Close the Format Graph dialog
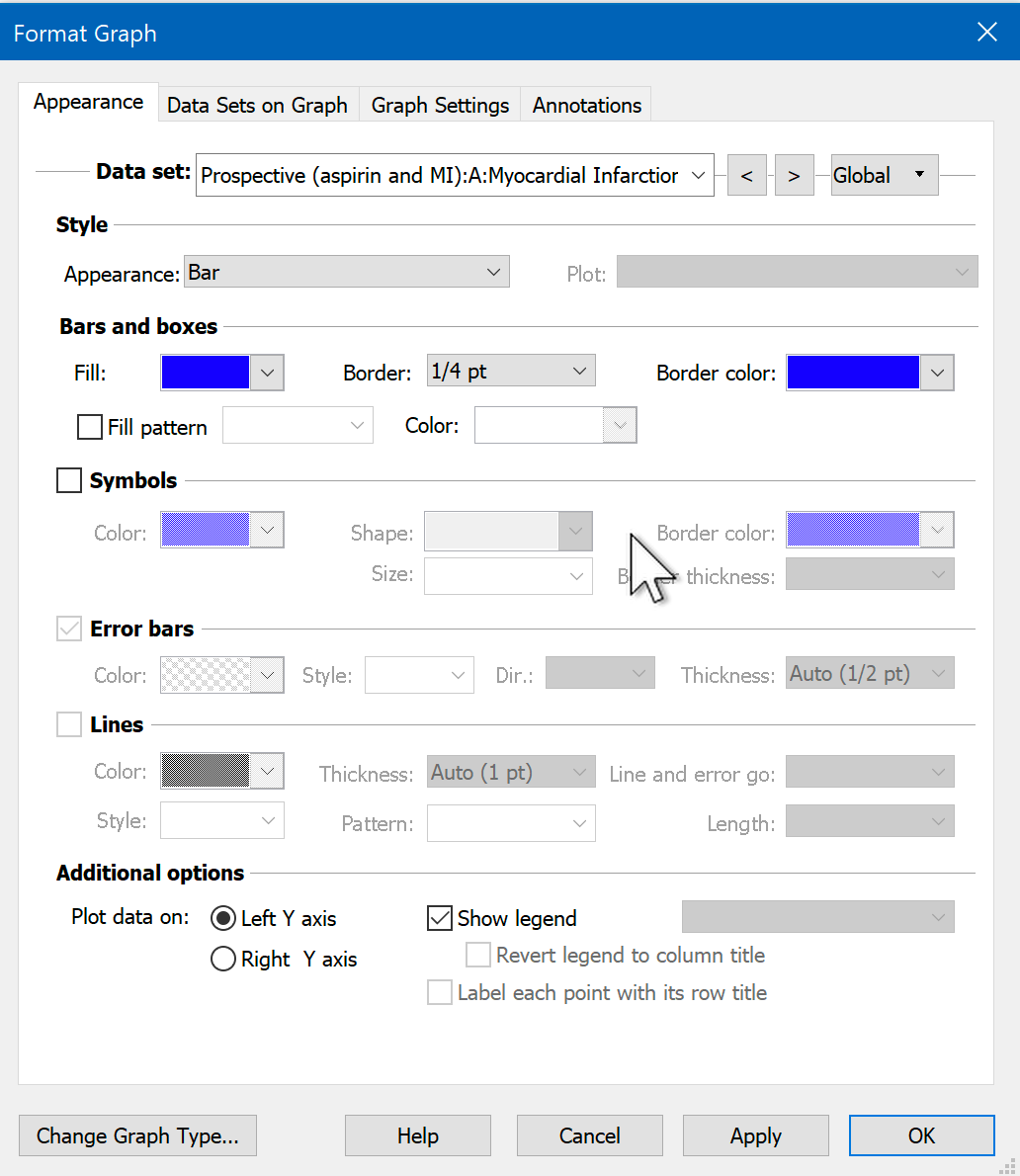 pos(986,33)
